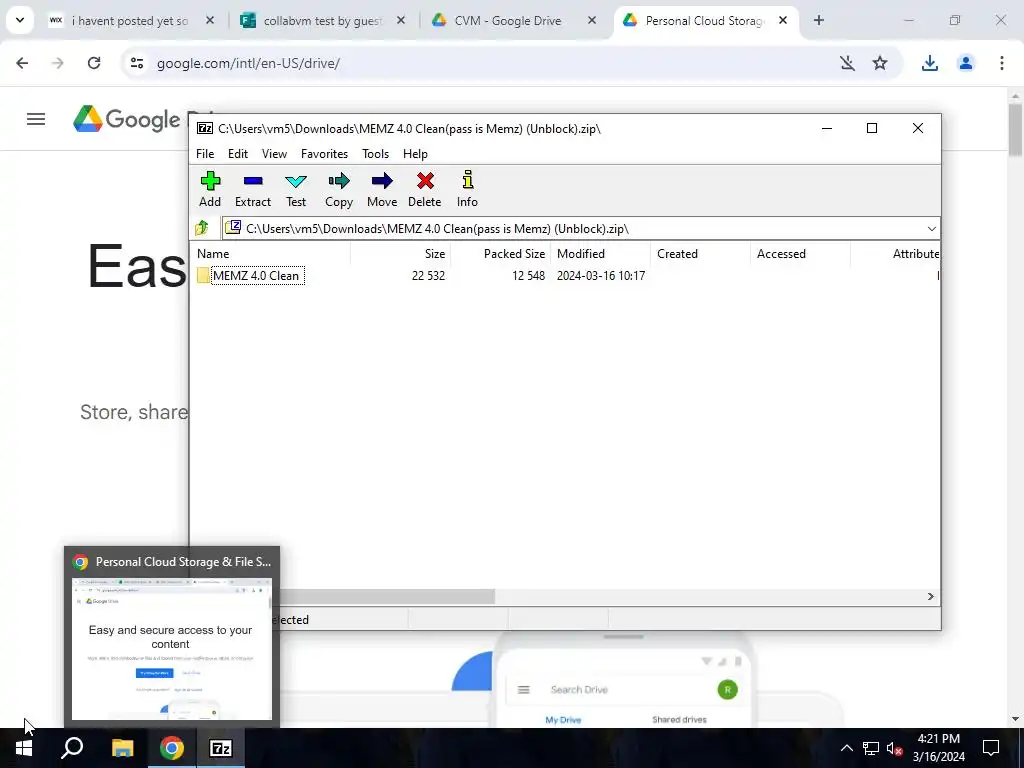Select the MEMZ 4.0 Clean folder
The height and width of the screenshot is (768, 1024).
pos(251,276)
